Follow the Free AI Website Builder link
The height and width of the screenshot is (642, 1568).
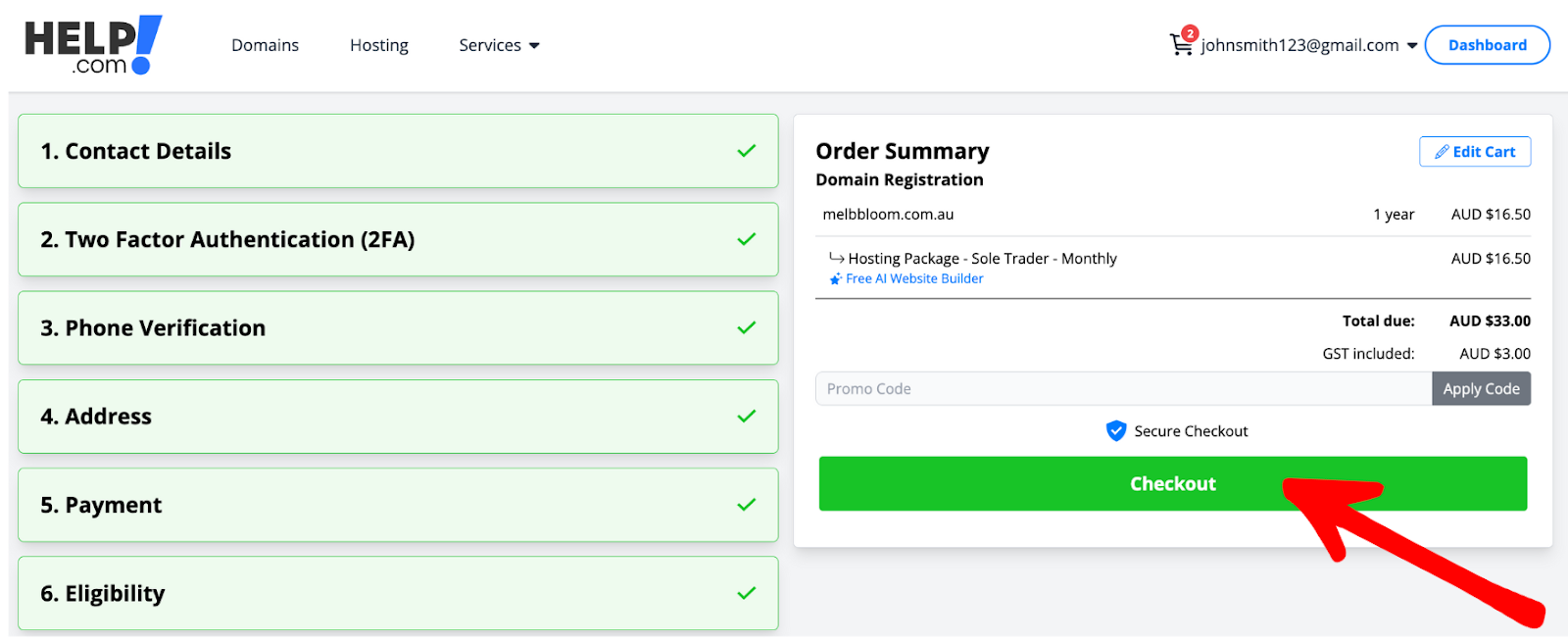click(x=913, y=279)
